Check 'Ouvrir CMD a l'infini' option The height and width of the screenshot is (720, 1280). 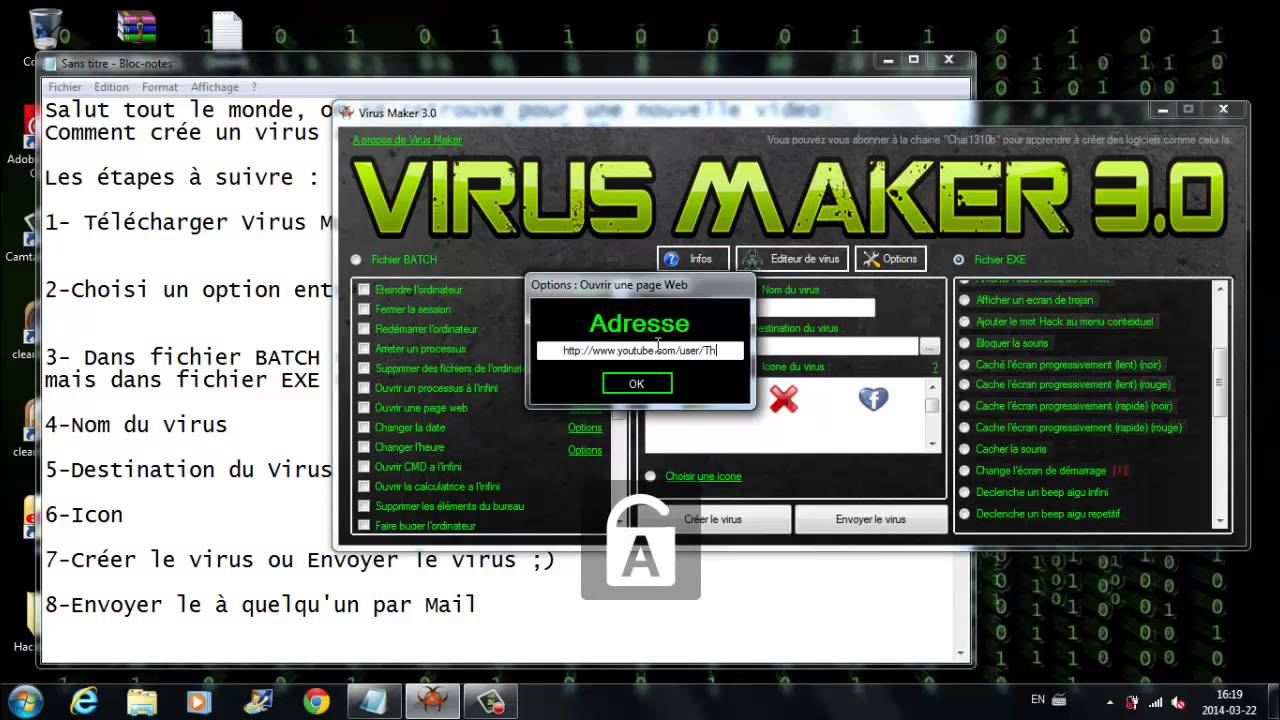pyautogui.click(x=364, y=467)
